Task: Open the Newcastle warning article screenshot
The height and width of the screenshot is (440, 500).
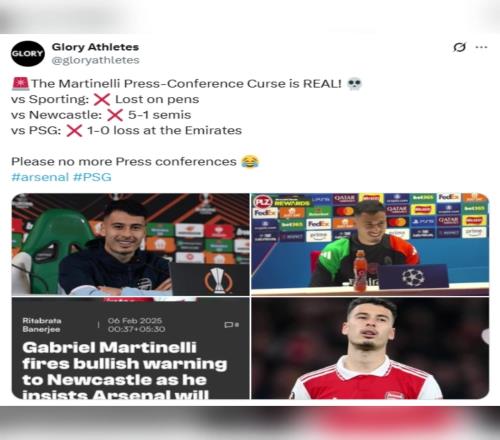Action: pos(130,348)
